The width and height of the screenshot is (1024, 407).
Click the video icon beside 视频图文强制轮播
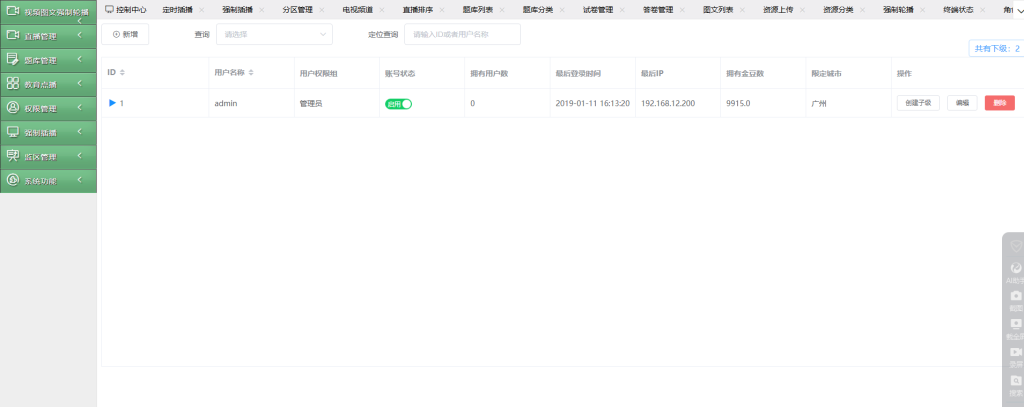pos(12,11)
